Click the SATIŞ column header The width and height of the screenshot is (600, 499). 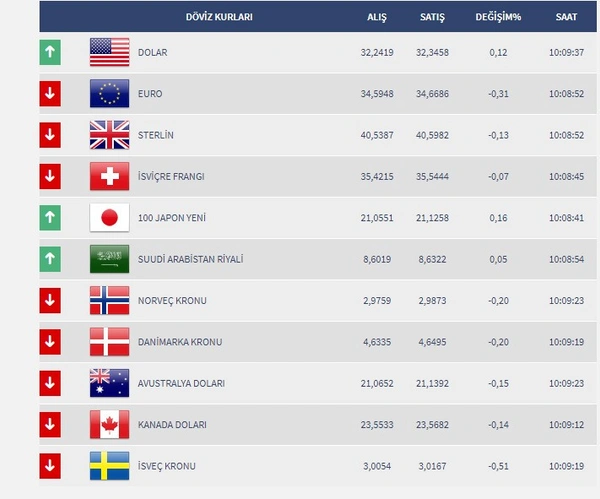tap(432, 17)
